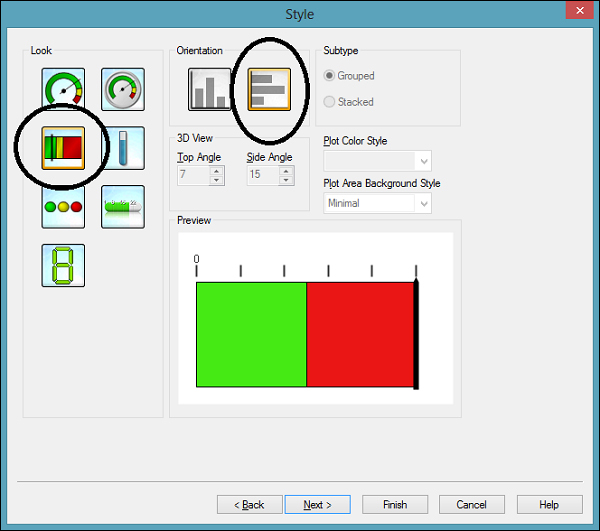Cancel the Style dialog

(472, 505)
